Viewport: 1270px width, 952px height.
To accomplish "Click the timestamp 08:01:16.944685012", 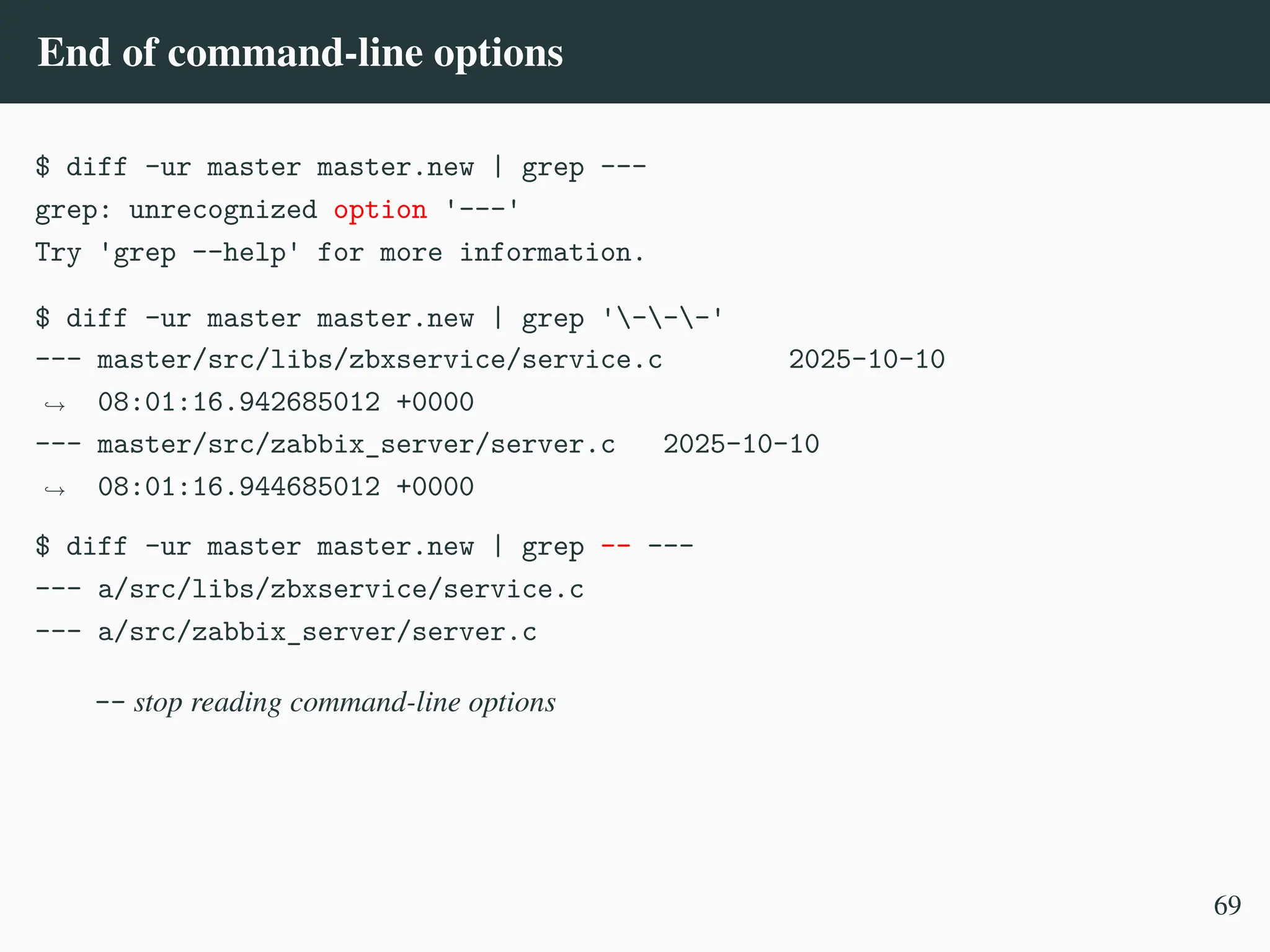I will [239, 487].
